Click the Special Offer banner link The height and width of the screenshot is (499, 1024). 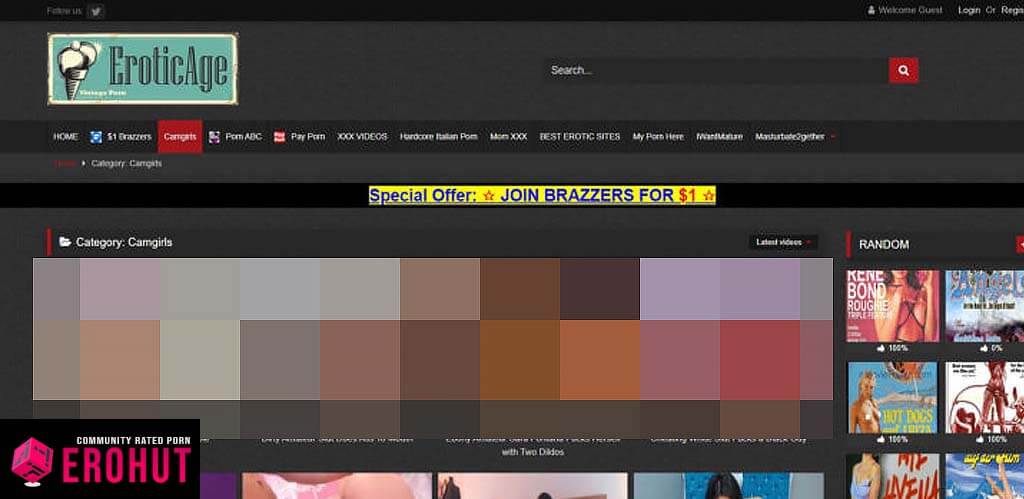click(x=542, y=195)
